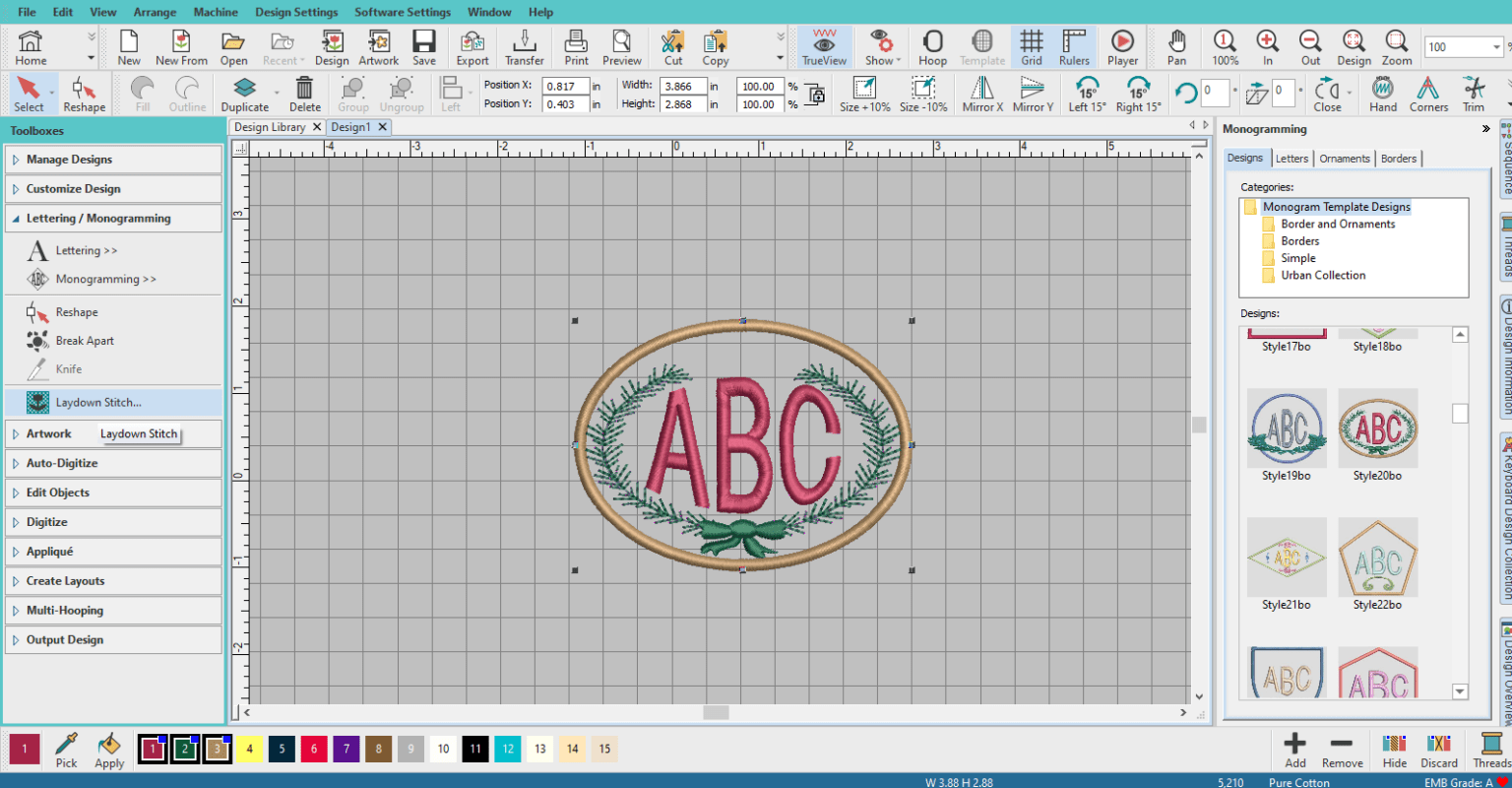Open the Hoop settings
Screen dimensions: 1512x788
coord(931,46)
